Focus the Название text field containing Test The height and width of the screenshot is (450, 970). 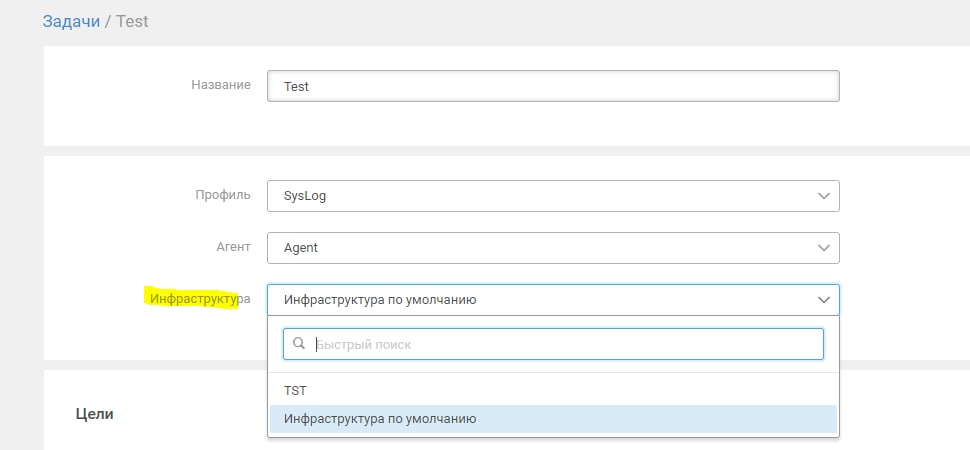[553, 86]
